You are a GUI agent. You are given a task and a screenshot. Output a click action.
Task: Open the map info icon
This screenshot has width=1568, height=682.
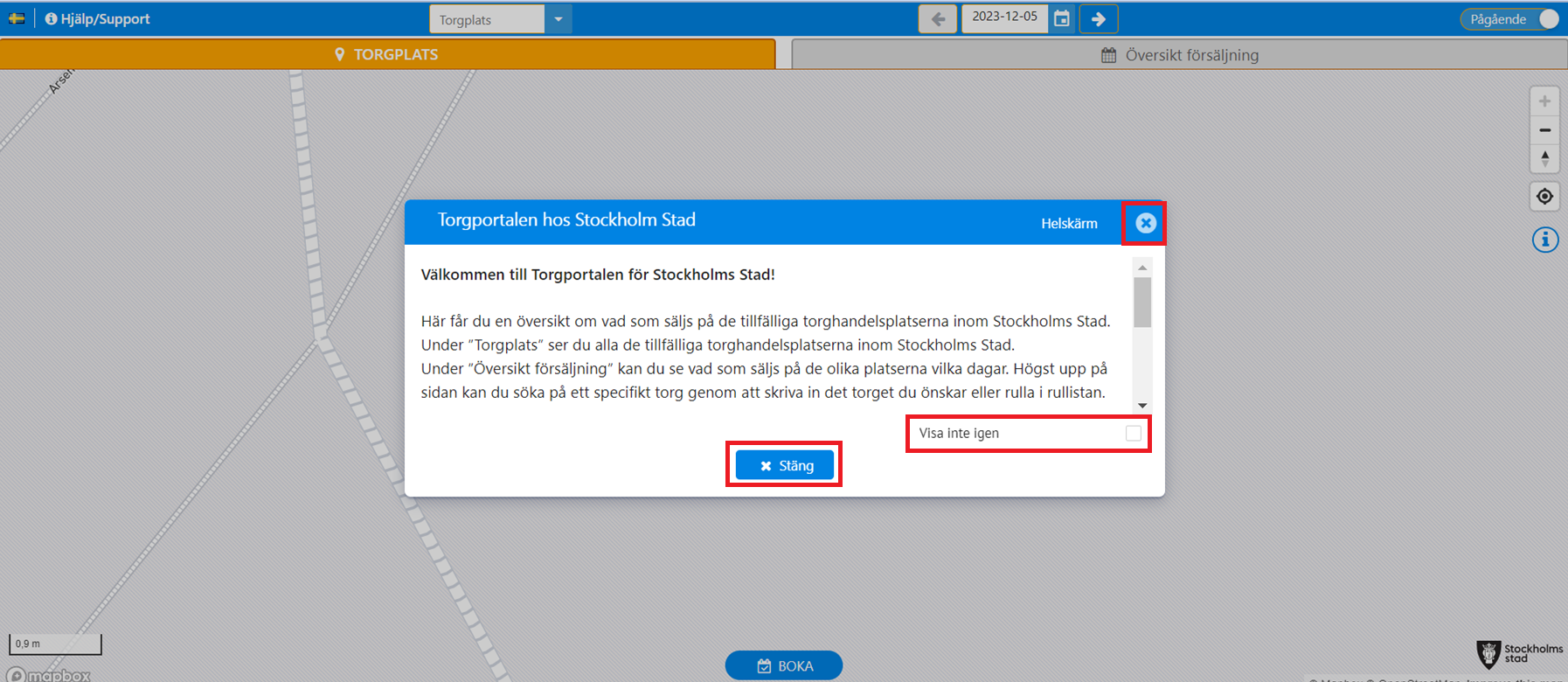(1545, 240)
